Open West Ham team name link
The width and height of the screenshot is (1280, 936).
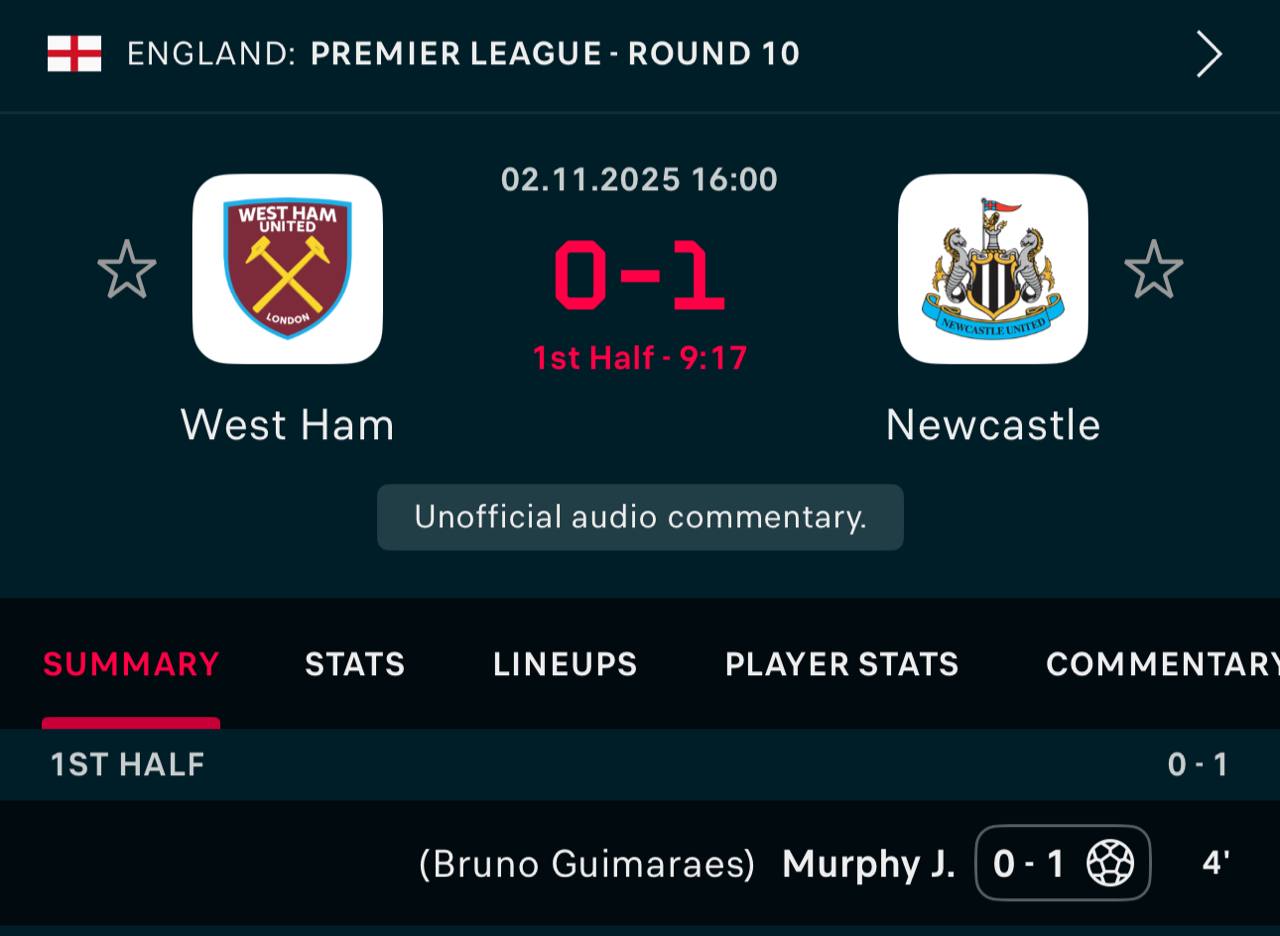tap(288, 425)
